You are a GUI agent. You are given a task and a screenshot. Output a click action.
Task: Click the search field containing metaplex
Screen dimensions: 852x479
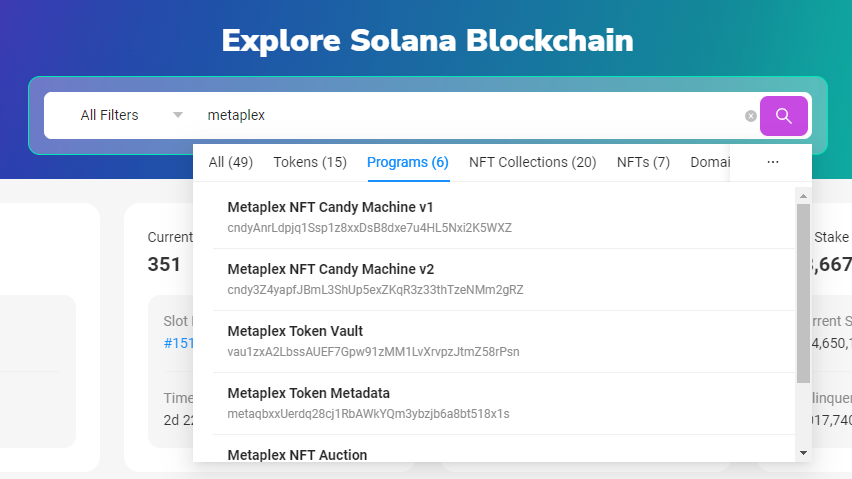pos(470,115)
